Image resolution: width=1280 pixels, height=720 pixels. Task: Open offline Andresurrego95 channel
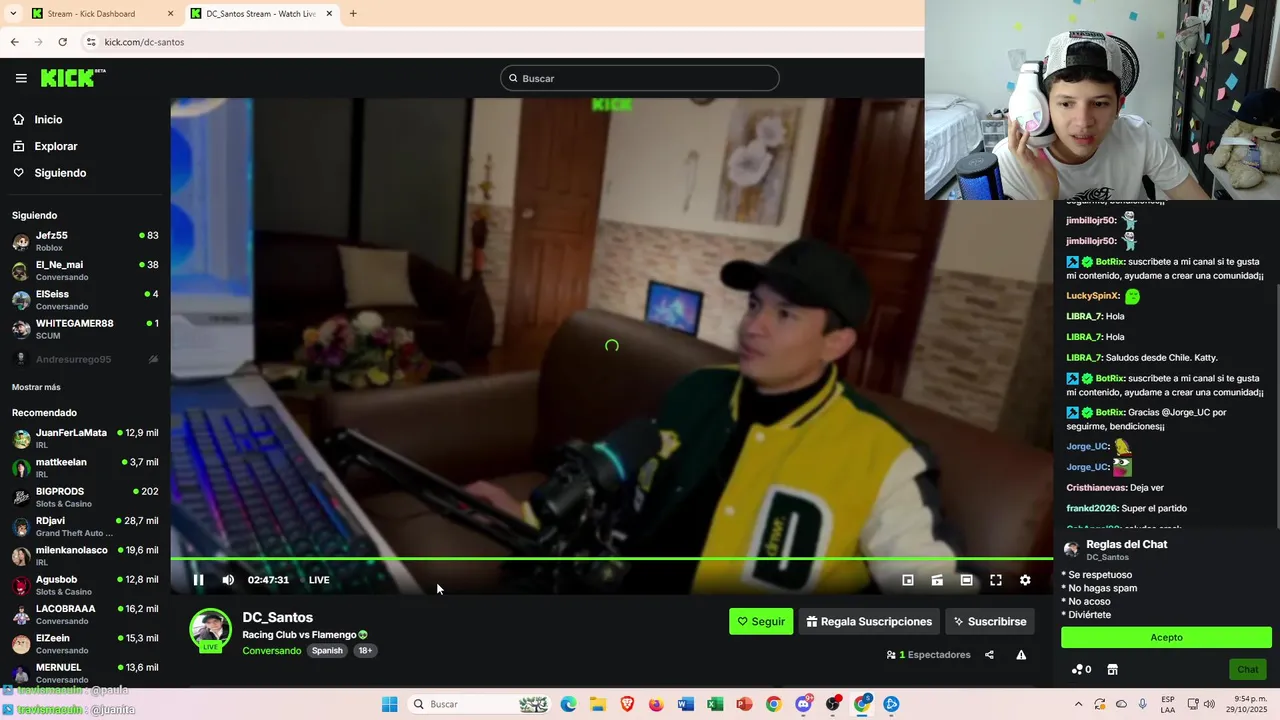click(x=85, y=359)
